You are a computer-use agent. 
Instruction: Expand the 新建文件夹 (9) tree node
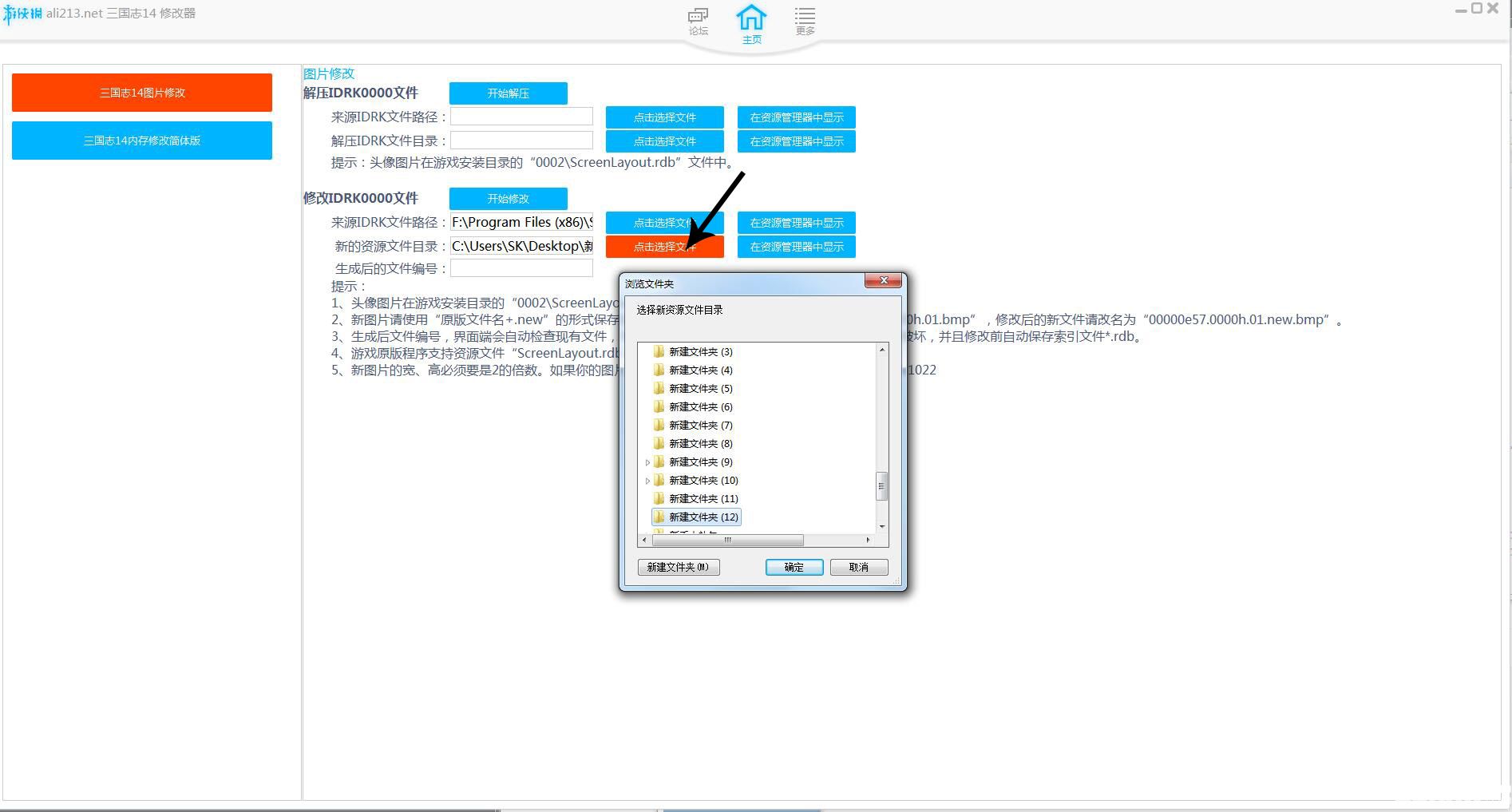pos(647,462)
